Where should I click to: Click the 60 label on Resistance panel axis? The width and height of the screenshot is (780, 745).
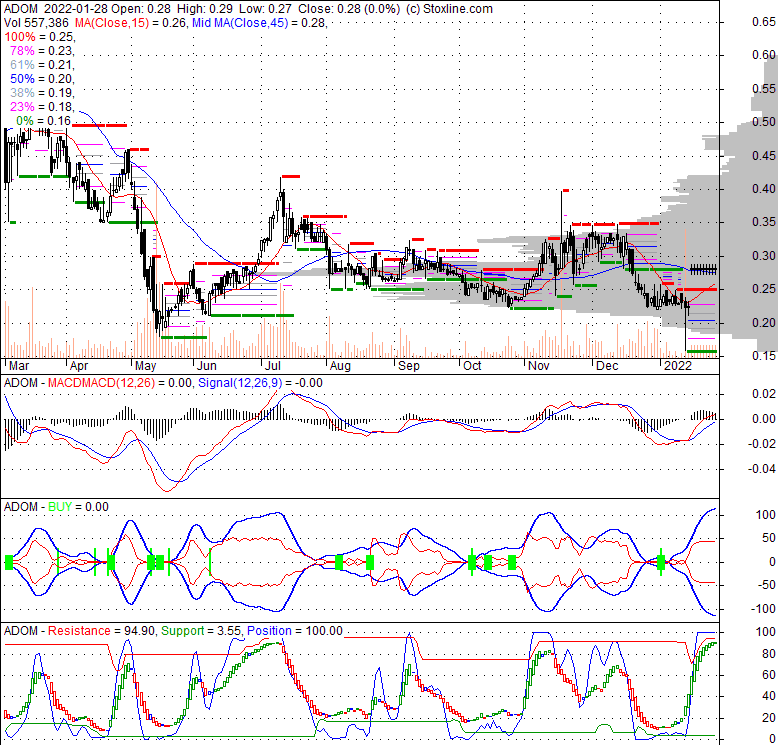pos(769,675)
